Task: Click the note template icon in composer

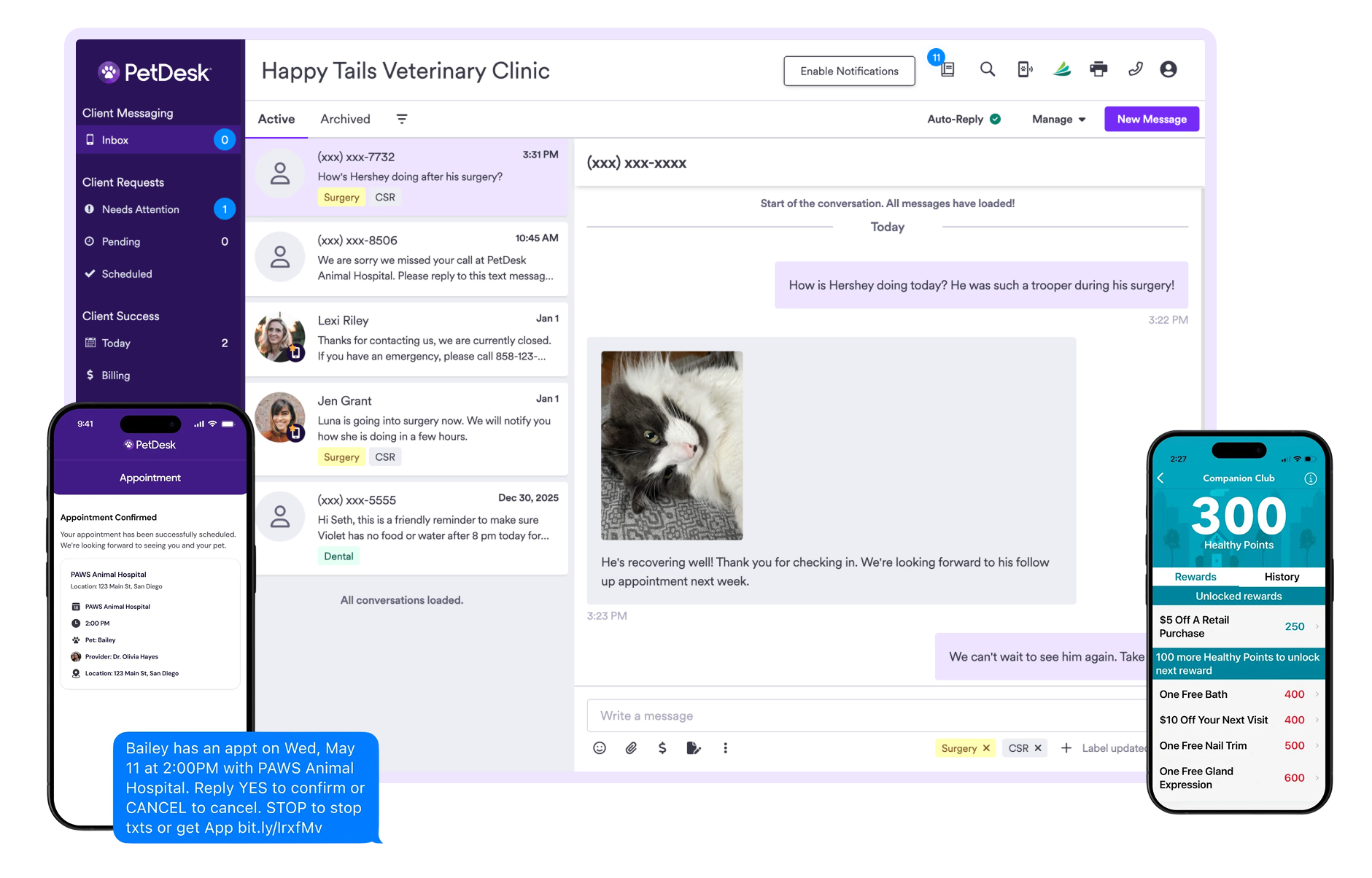Action: coord(694,747)
